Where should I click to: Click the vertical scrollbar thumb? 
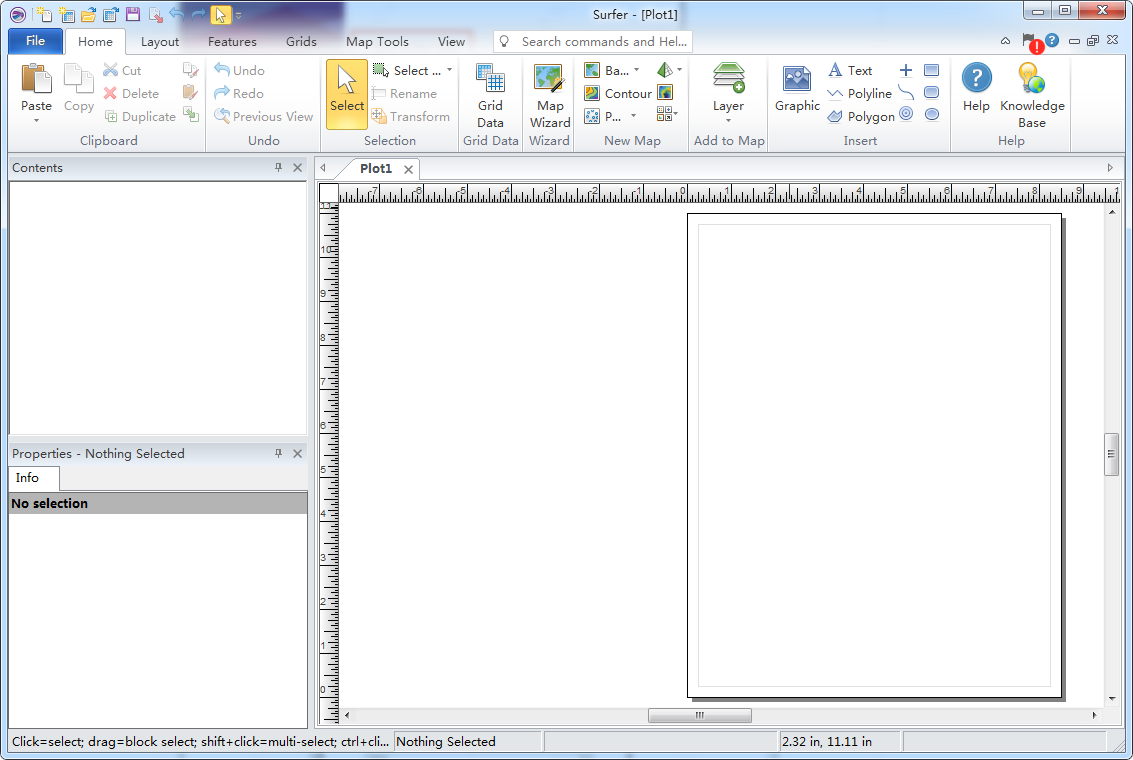[1111, 454]
